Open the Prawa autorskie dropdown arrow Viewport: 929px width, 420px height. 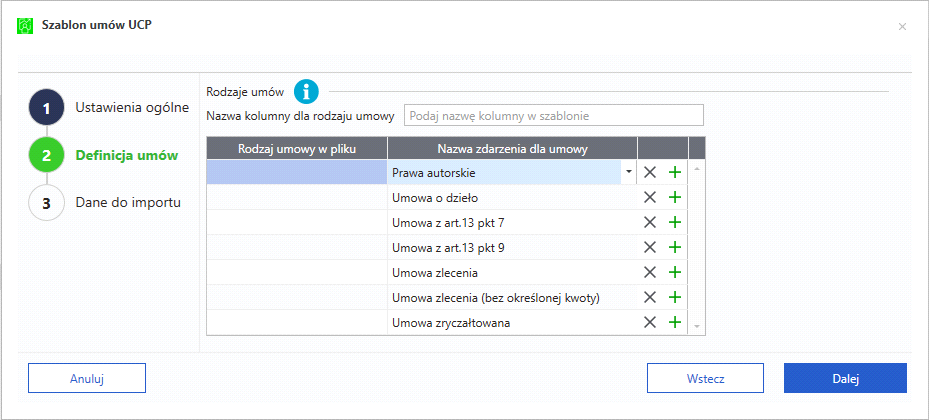pyautogui.click(x=628, y=172)
